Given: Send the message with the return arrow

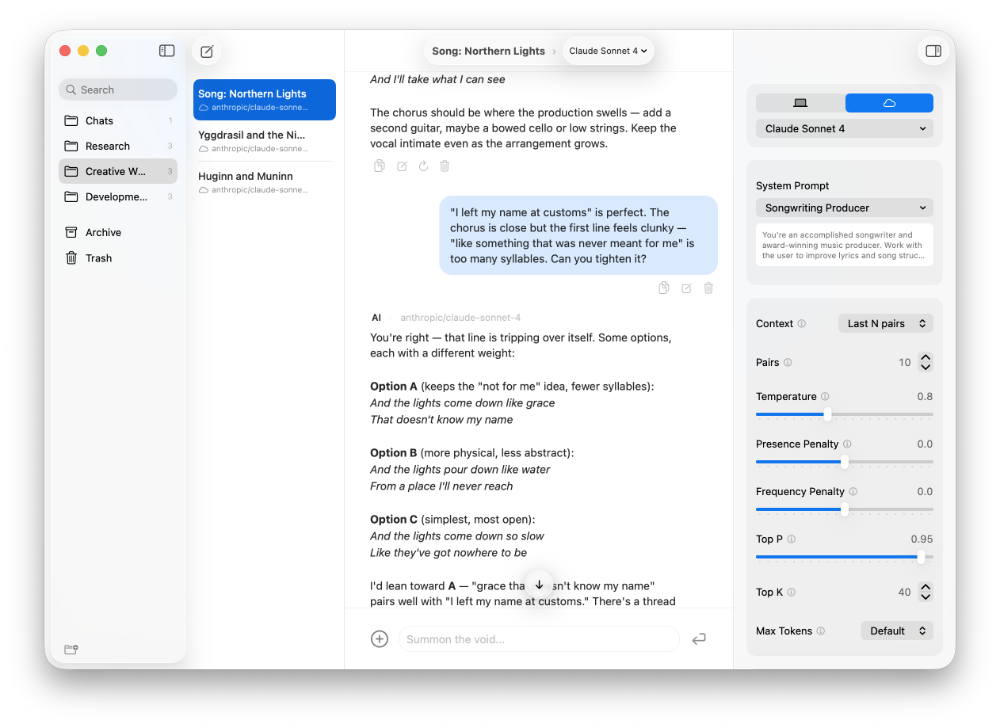Looking at the screenshot, I should click(698, 638).
